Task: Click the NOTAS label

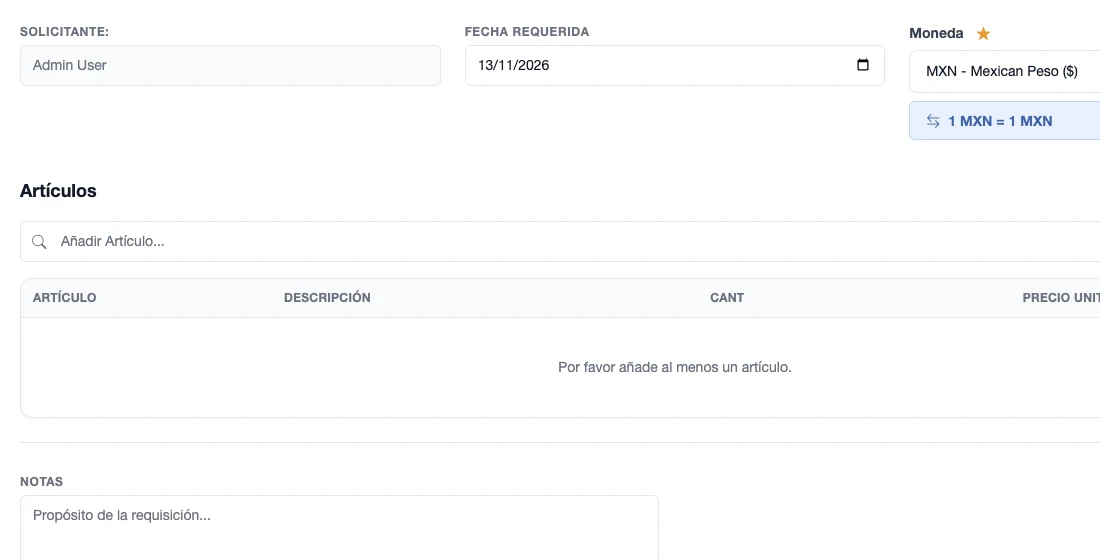Action: click(x=41, y=481)
